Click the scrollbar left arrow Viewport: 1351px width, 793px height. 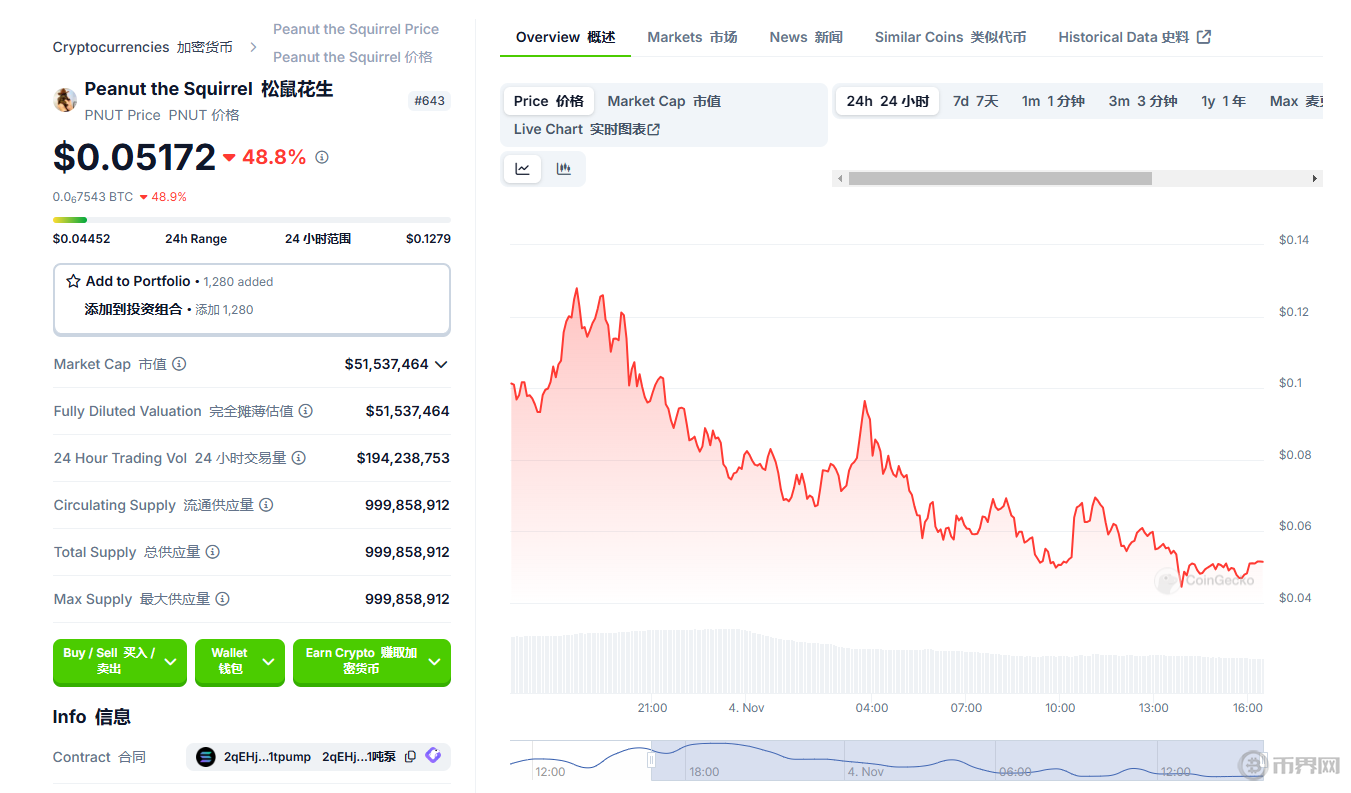point(840,178)
